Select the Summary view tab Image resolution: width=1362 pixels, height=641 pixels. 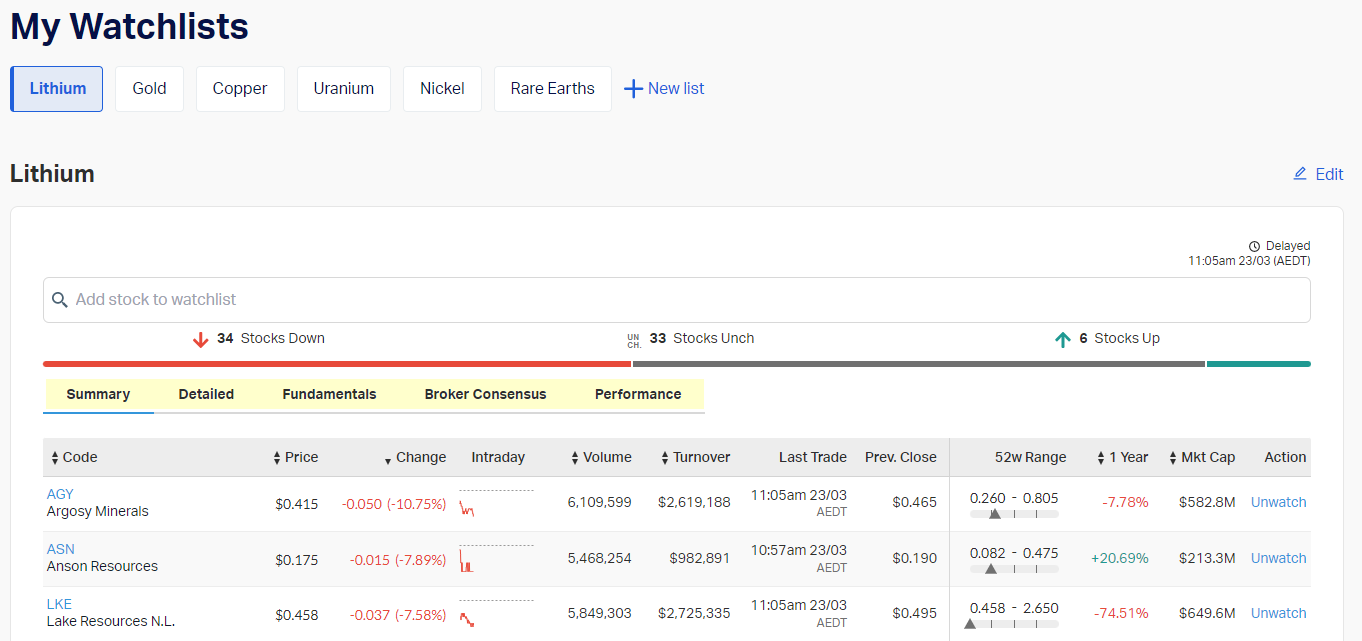[98, 395]
